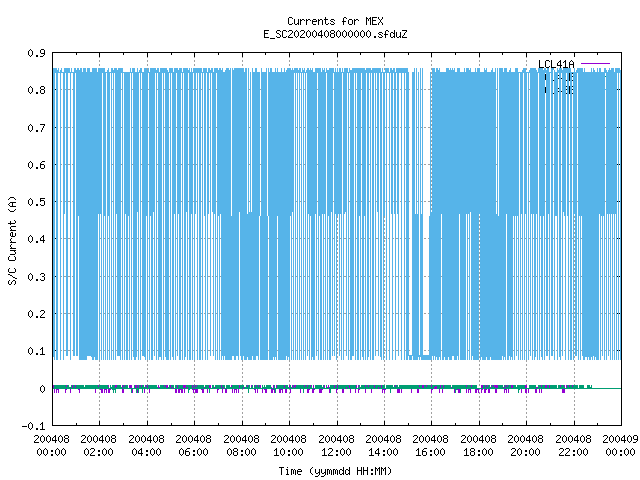Click the y-axis tick value 0.8
The image size is (640, 480).
[36, 90]
